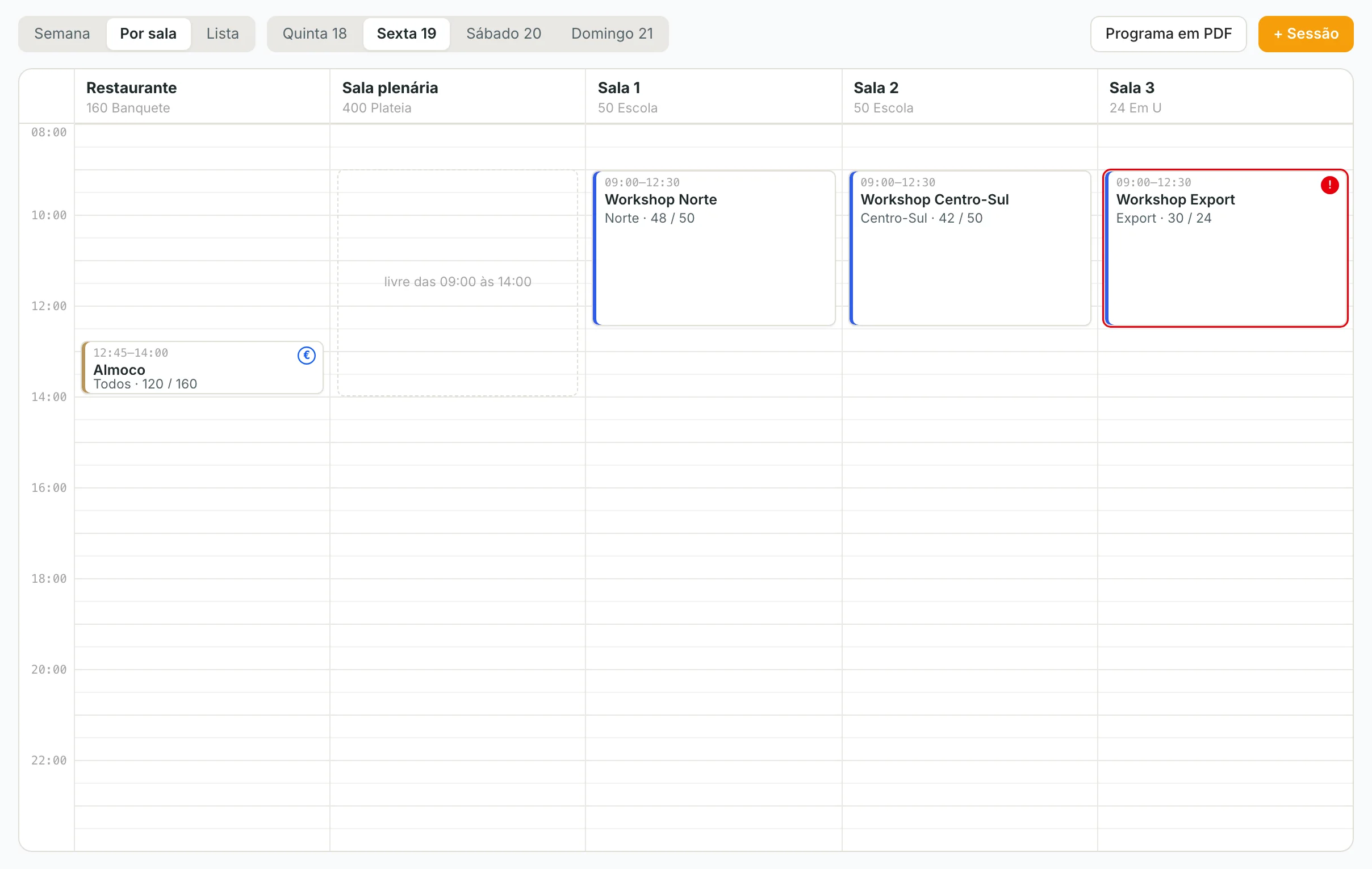1372x869 pixels.
Task: Open the Workshop Centro-Sul session
Action: click(970, 248)
